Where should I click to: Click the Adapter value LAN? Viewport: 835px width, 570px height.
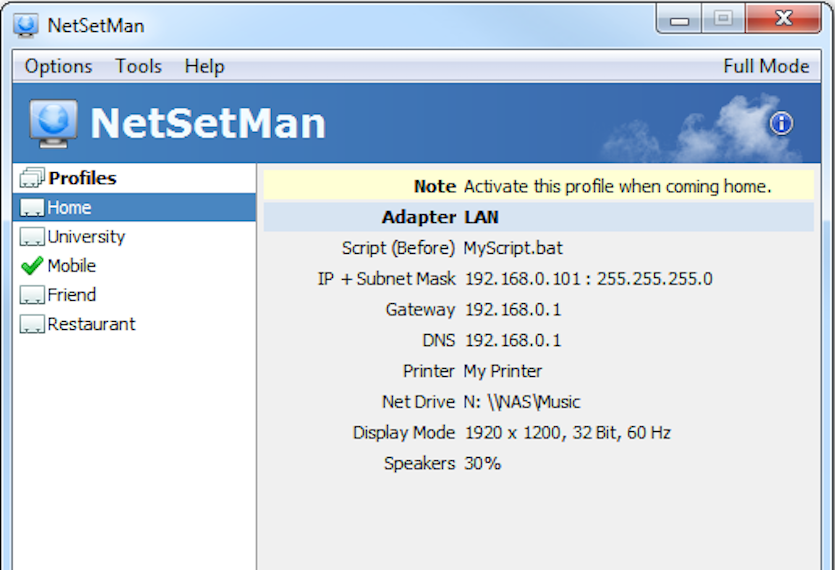(x=481, y=217)
